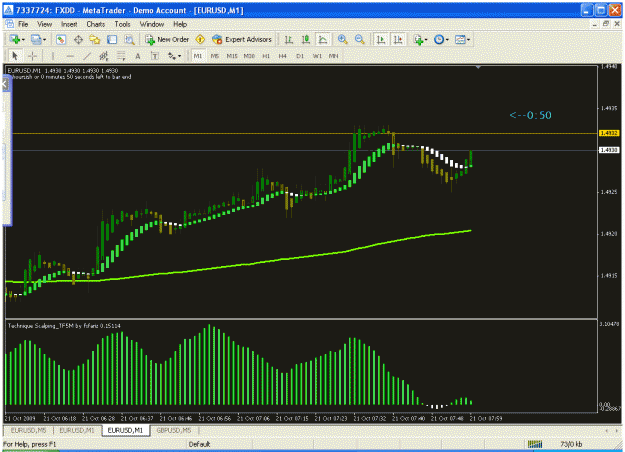Screen dimensions: 625x452
Task: Select the M15 timeframe button
Action: pyautogui.click(x=232, y=56)
